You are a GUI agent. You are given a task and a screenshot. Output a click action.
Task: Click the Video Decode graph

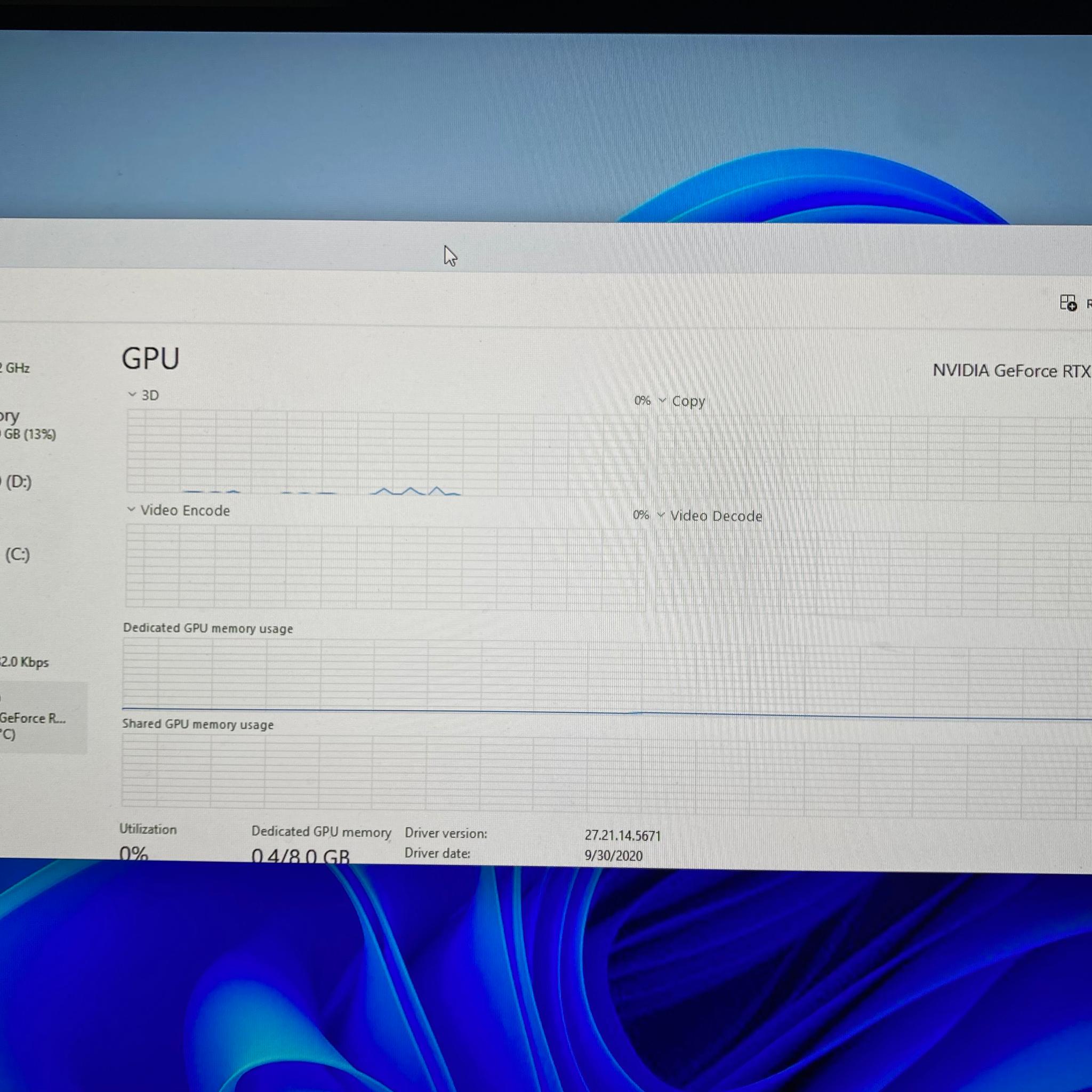[873, 573]
